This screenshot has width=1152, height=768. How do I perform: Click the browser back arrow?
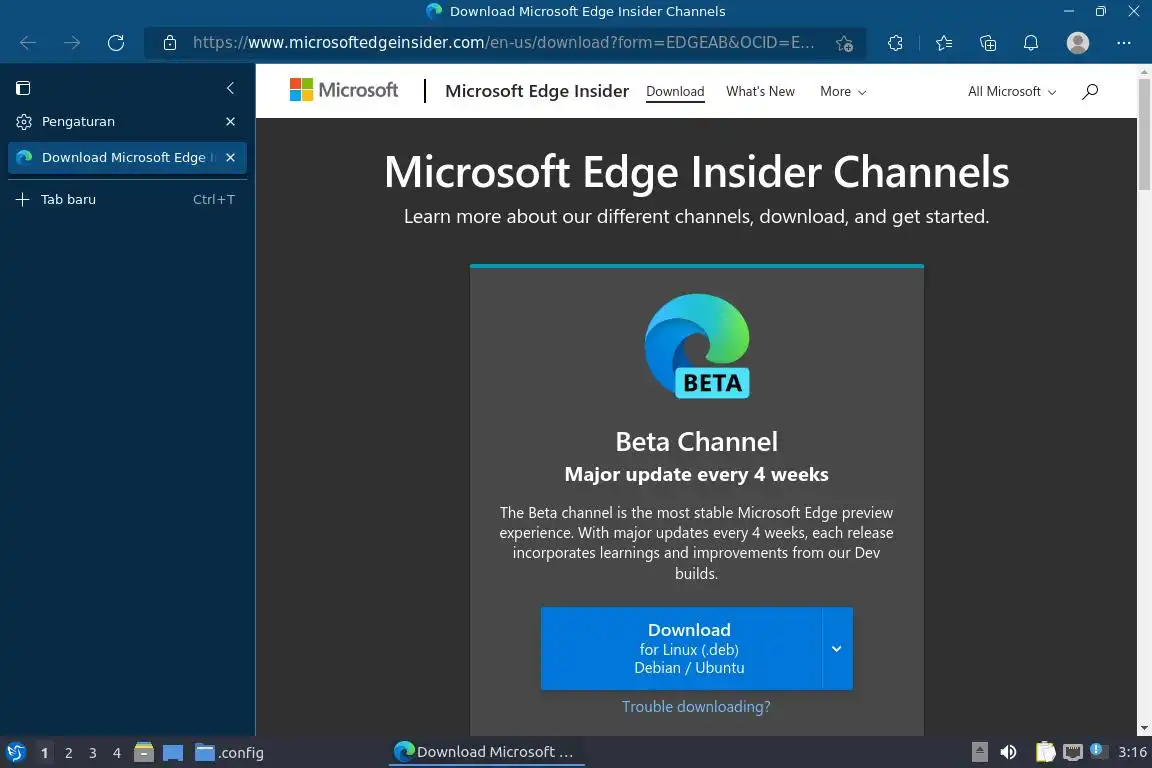(28, 43)
